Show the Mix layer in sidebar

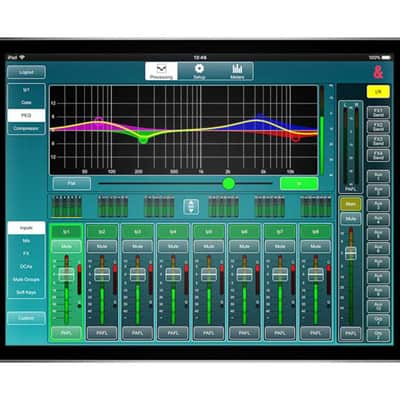pyautogui.click(x=26, y=241)
